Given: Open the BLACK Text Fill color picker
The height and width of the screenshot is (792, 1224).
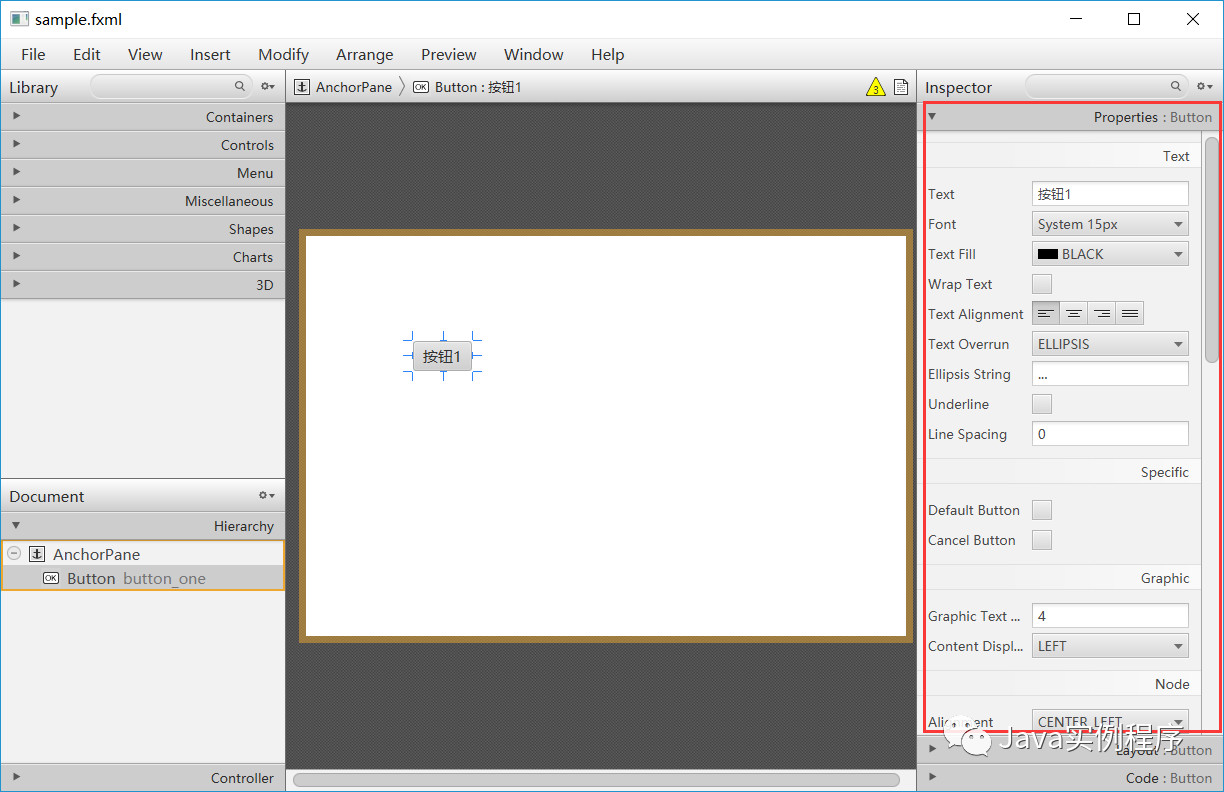Looking at the screenshot, I should coord(1109,253).
